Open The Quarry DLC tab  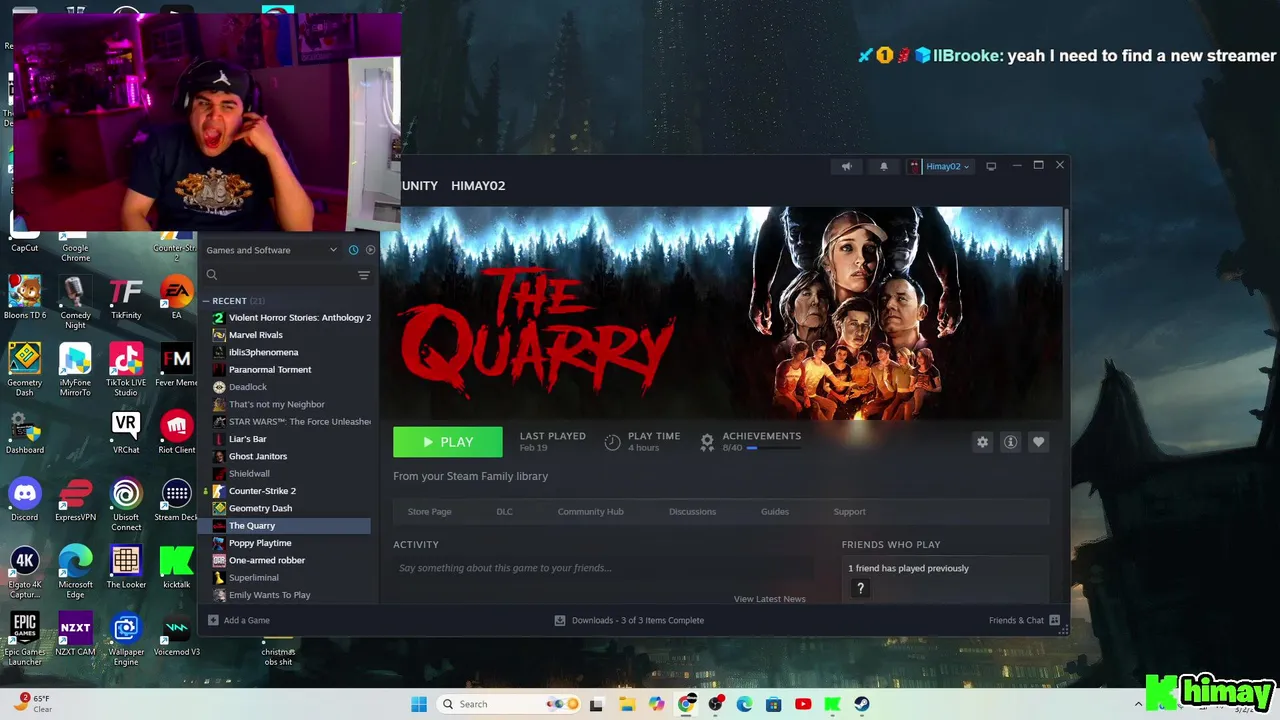504,512
